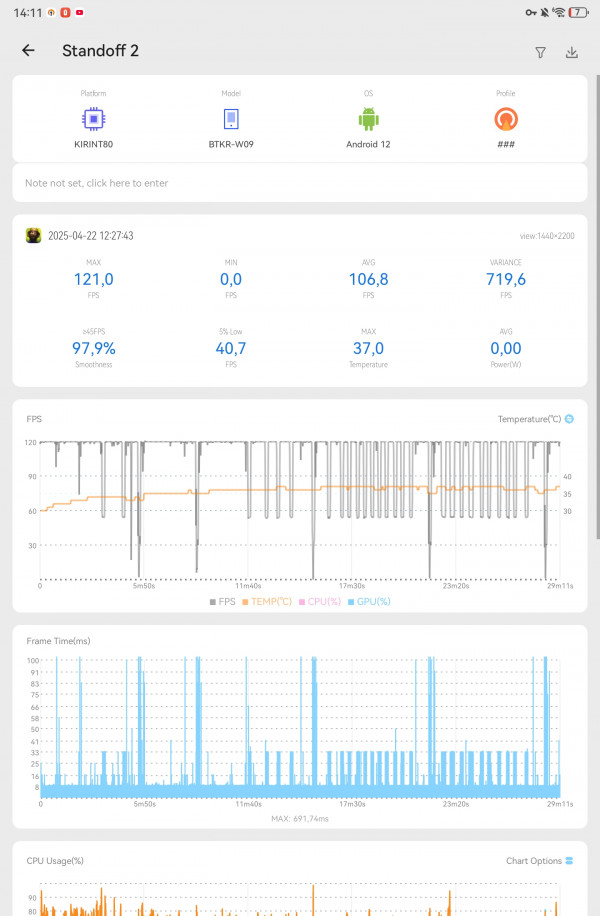Viewport: 600px width, 916px height.
Task: Tap the AVG Power value 0,00
Action: click(506, 348)
